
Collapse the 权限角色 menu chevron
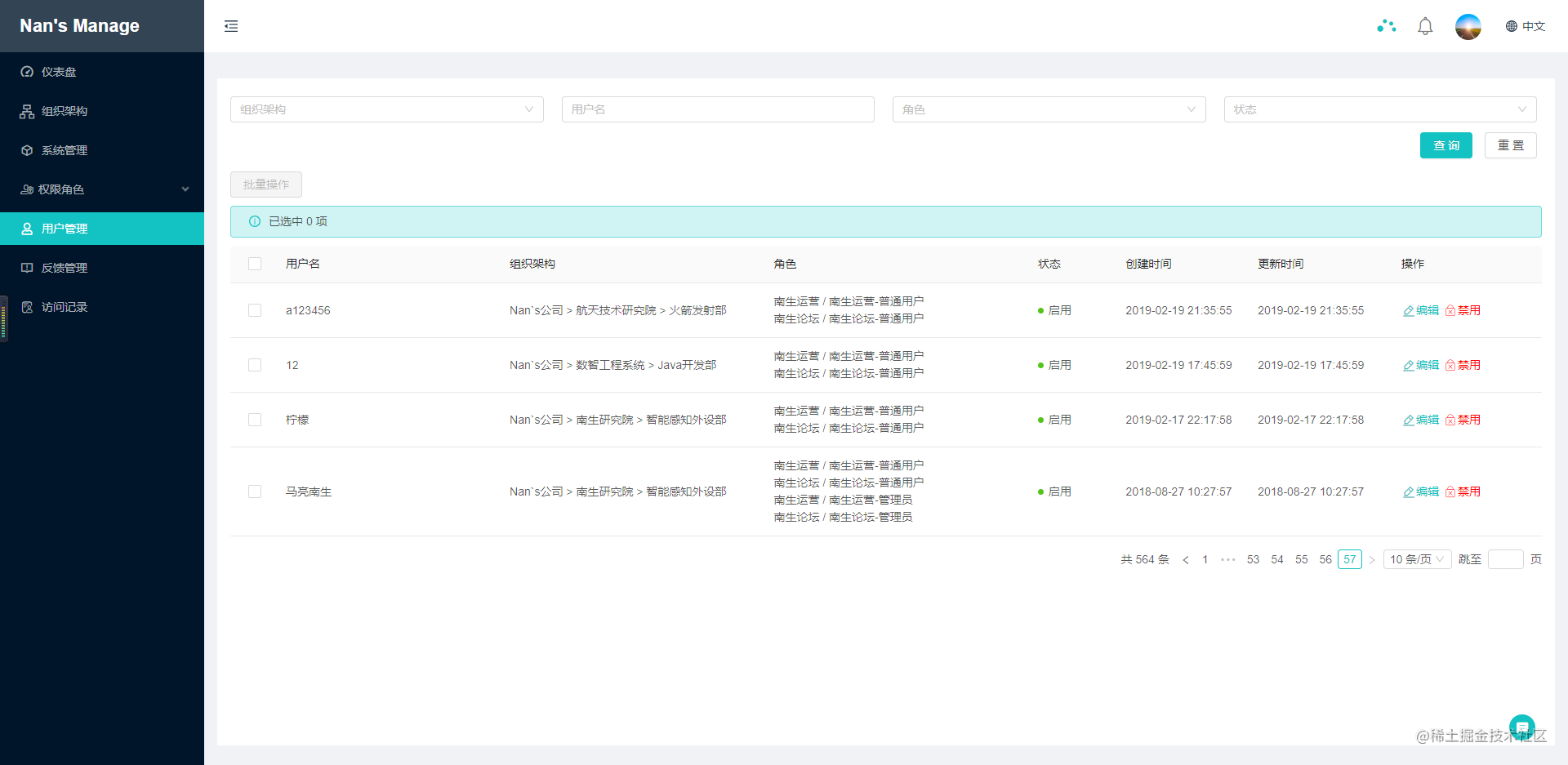(x=185, y=189)
